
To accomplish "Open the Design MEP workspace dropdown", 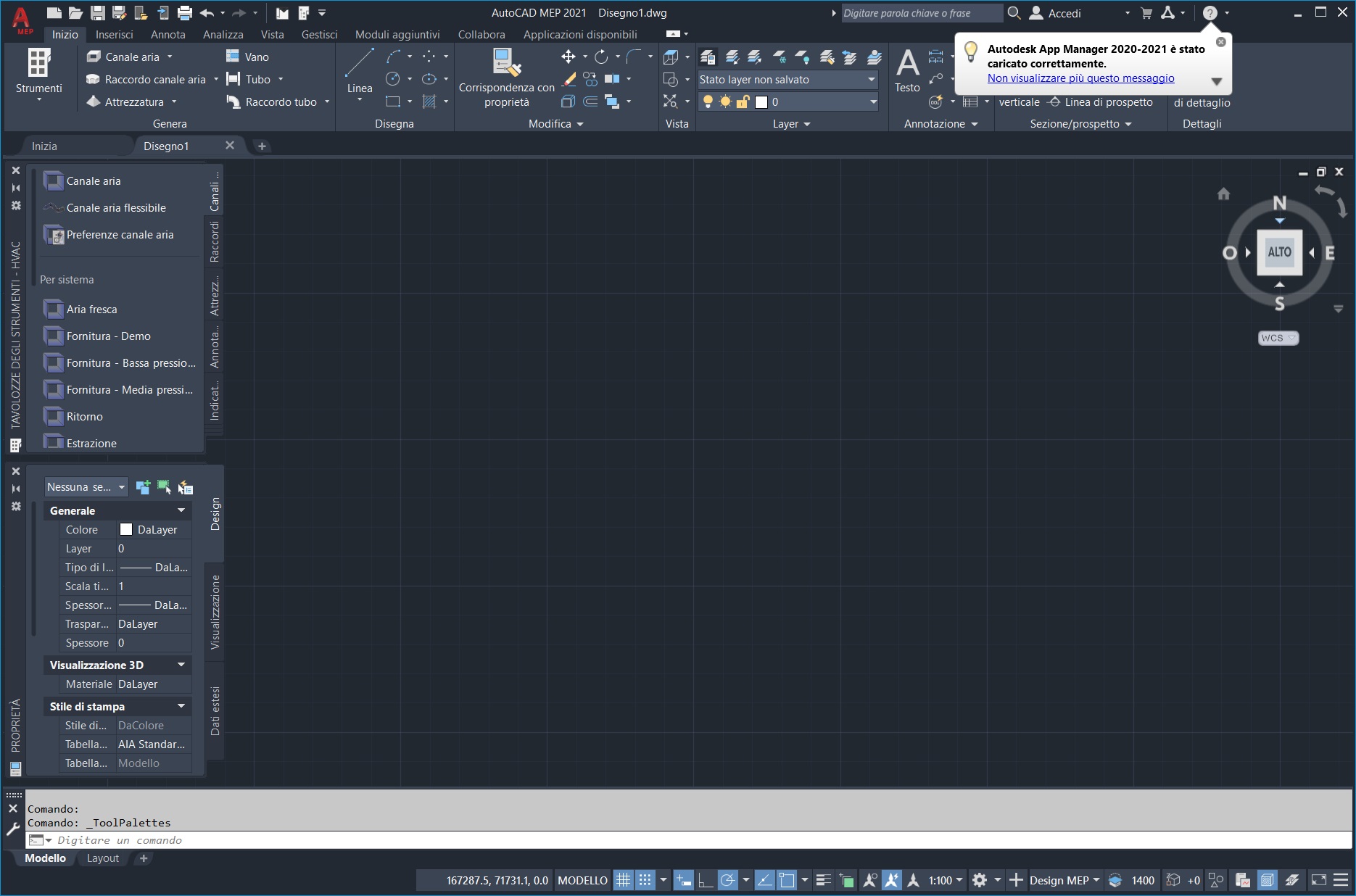I will 1064,880.
